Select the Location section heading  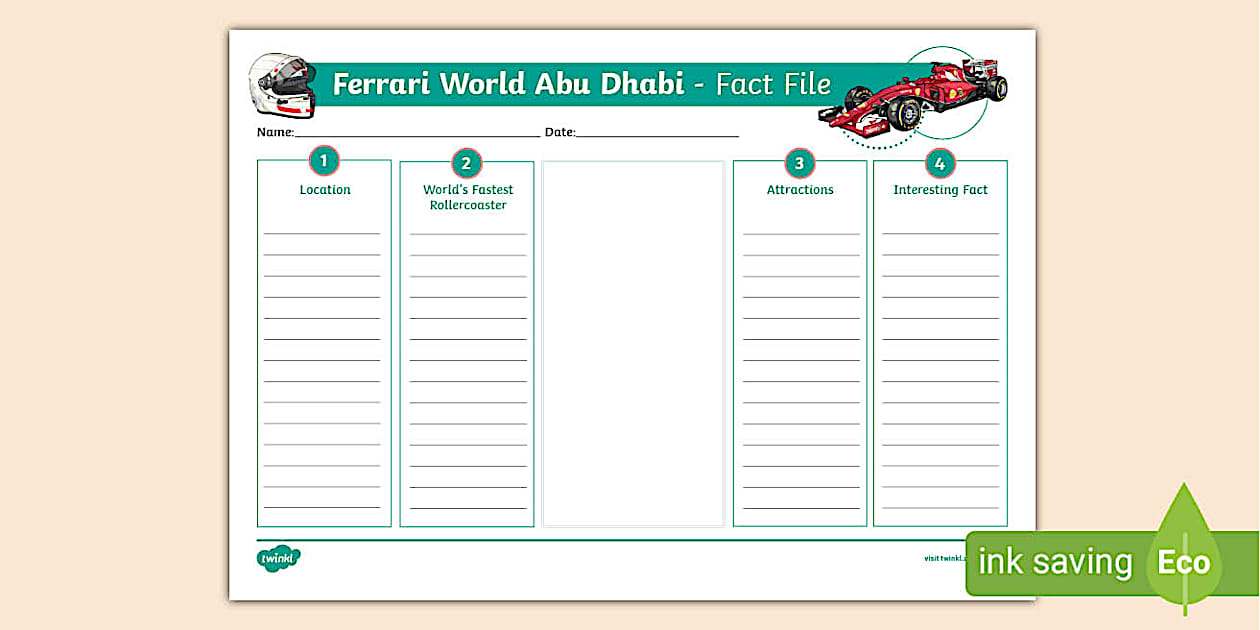tap(323, 189)
